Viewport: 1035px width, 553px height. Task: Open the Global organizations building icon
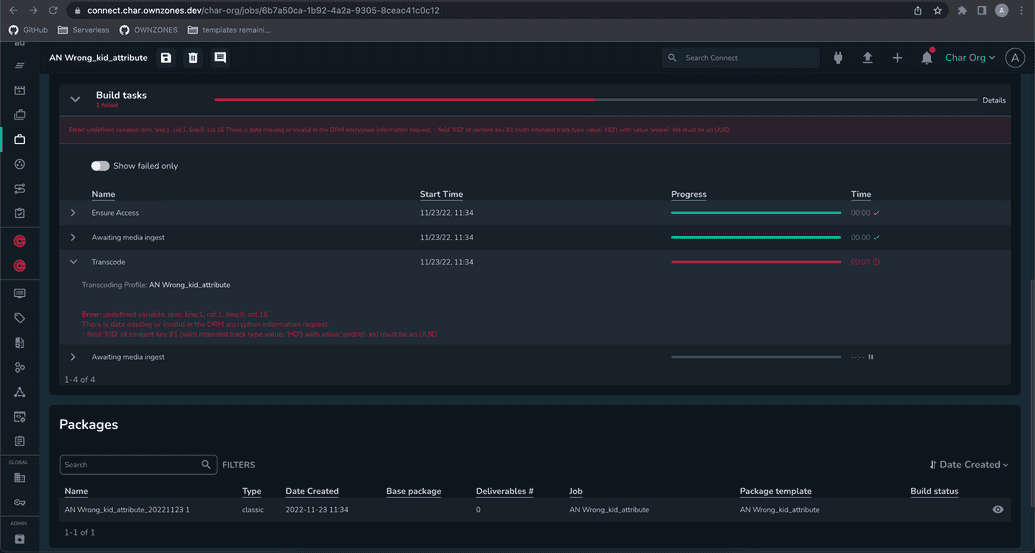(x=20, y=477)
